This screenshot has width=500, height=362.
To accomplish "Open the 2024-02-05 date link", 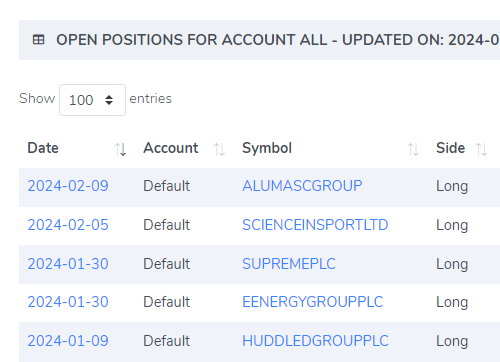I will pyautogui.click(x=68, y=225).
